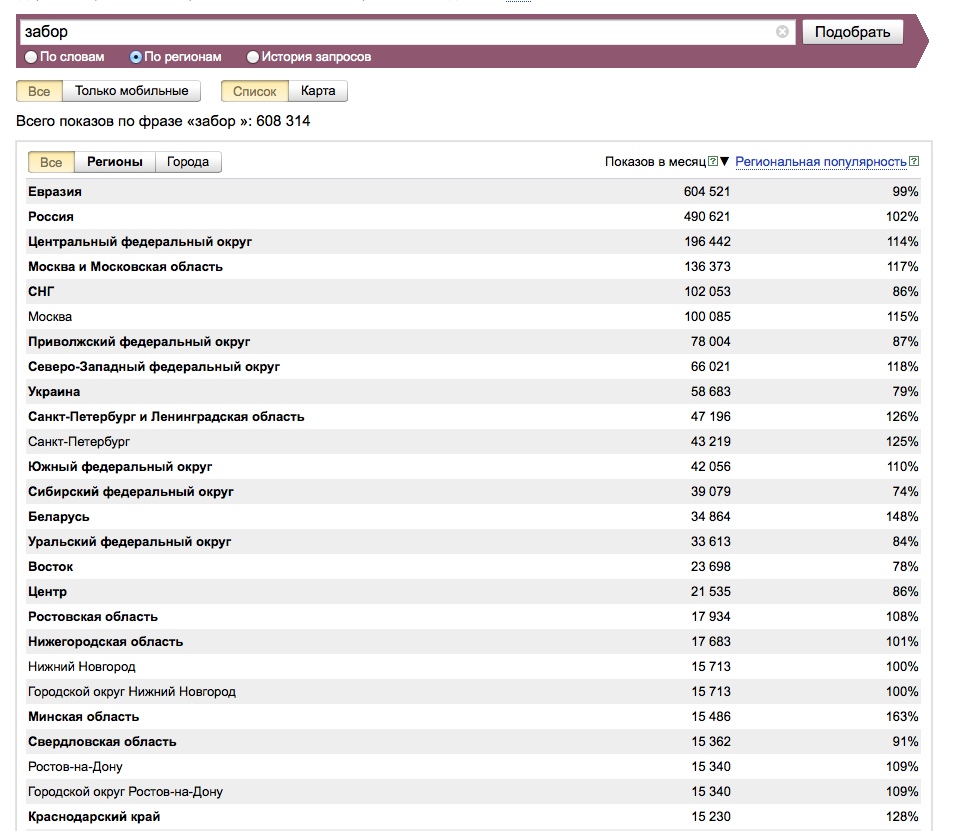Select the «История запросов» radio button
The image size is (954, 831).
coord(253,57)
